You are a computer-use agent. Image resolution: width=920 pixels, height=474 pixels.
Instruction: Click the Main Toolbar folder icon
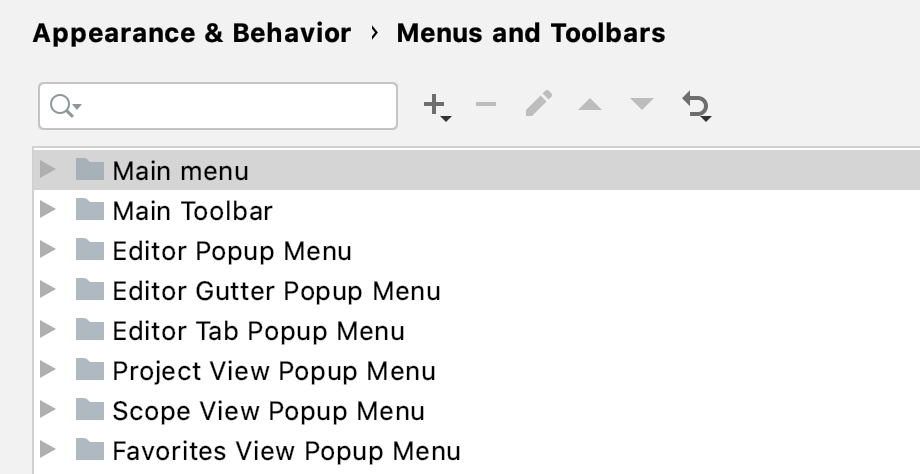90,210
